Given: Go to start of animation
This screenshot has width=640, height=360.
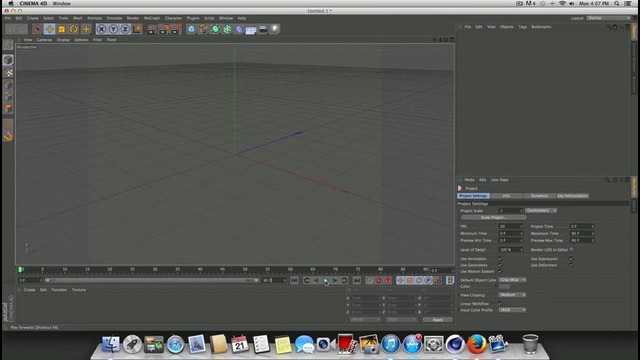Looking at the screenshot, I should coord(294,280).
